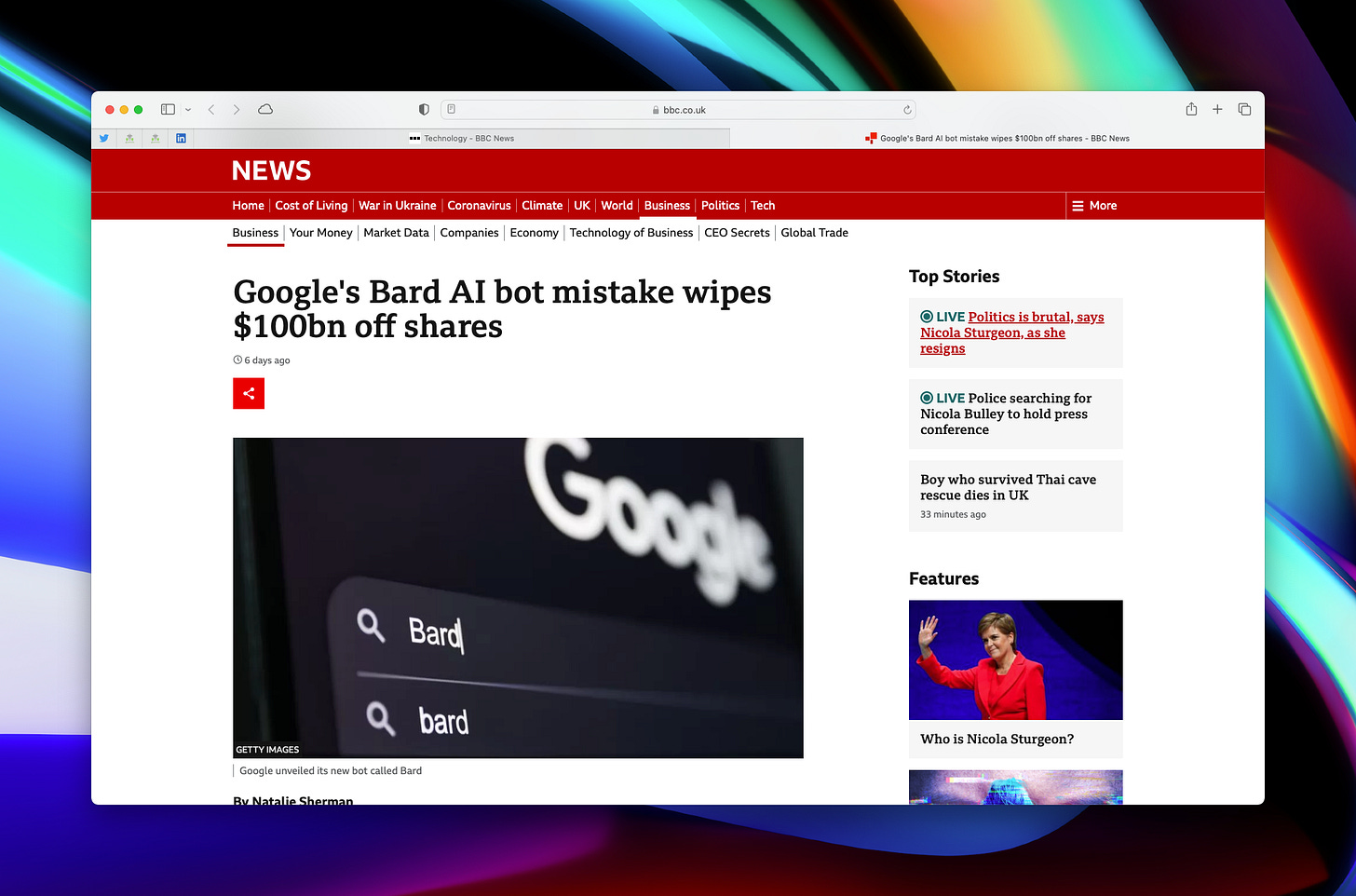
Task: Click the caption Google unveiled its new bot
Action: 331,770
